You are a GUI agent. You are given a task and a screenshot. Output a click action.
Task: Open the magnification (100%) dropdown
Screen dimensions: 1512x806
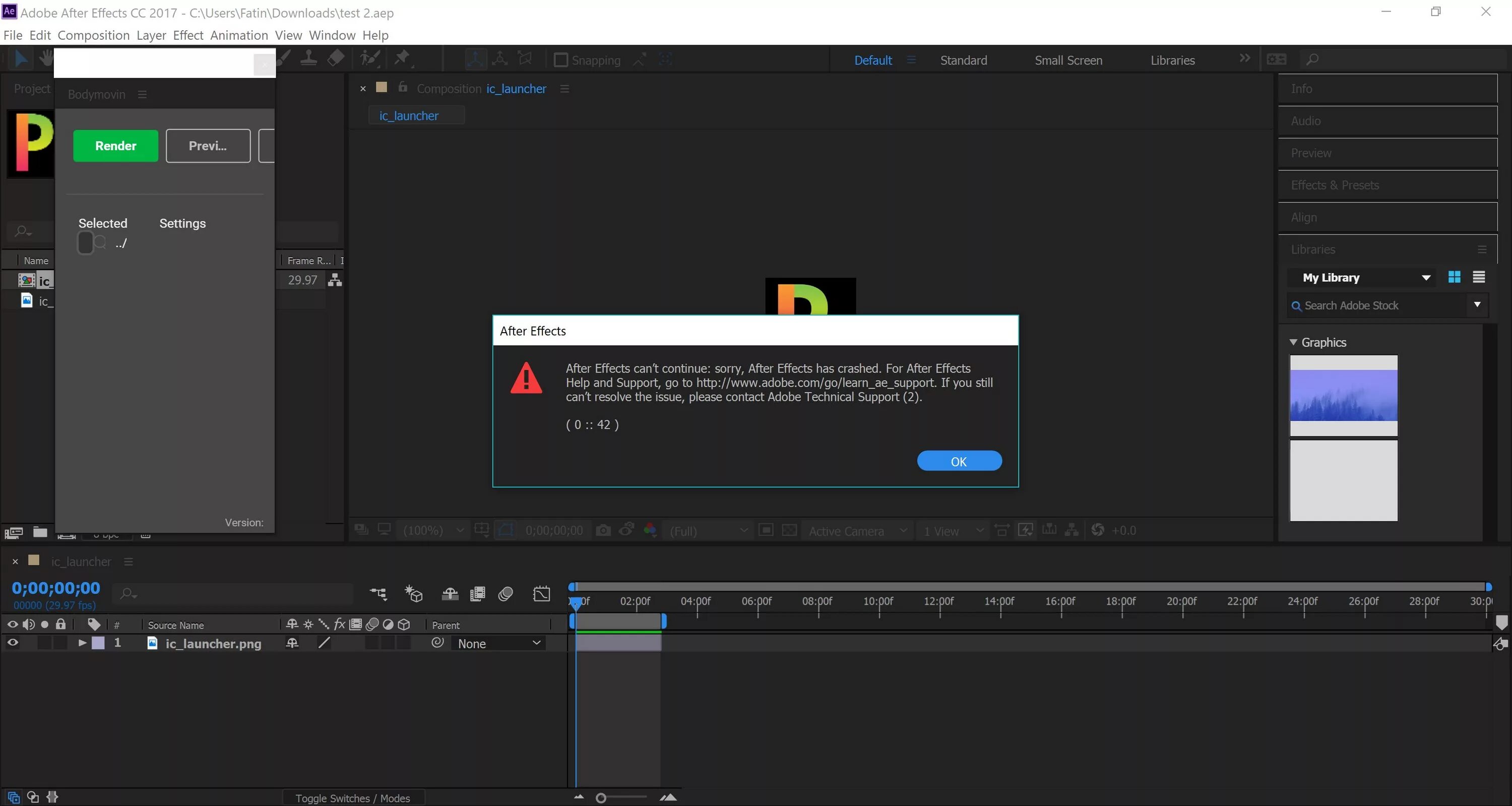(x=433, y=531)
